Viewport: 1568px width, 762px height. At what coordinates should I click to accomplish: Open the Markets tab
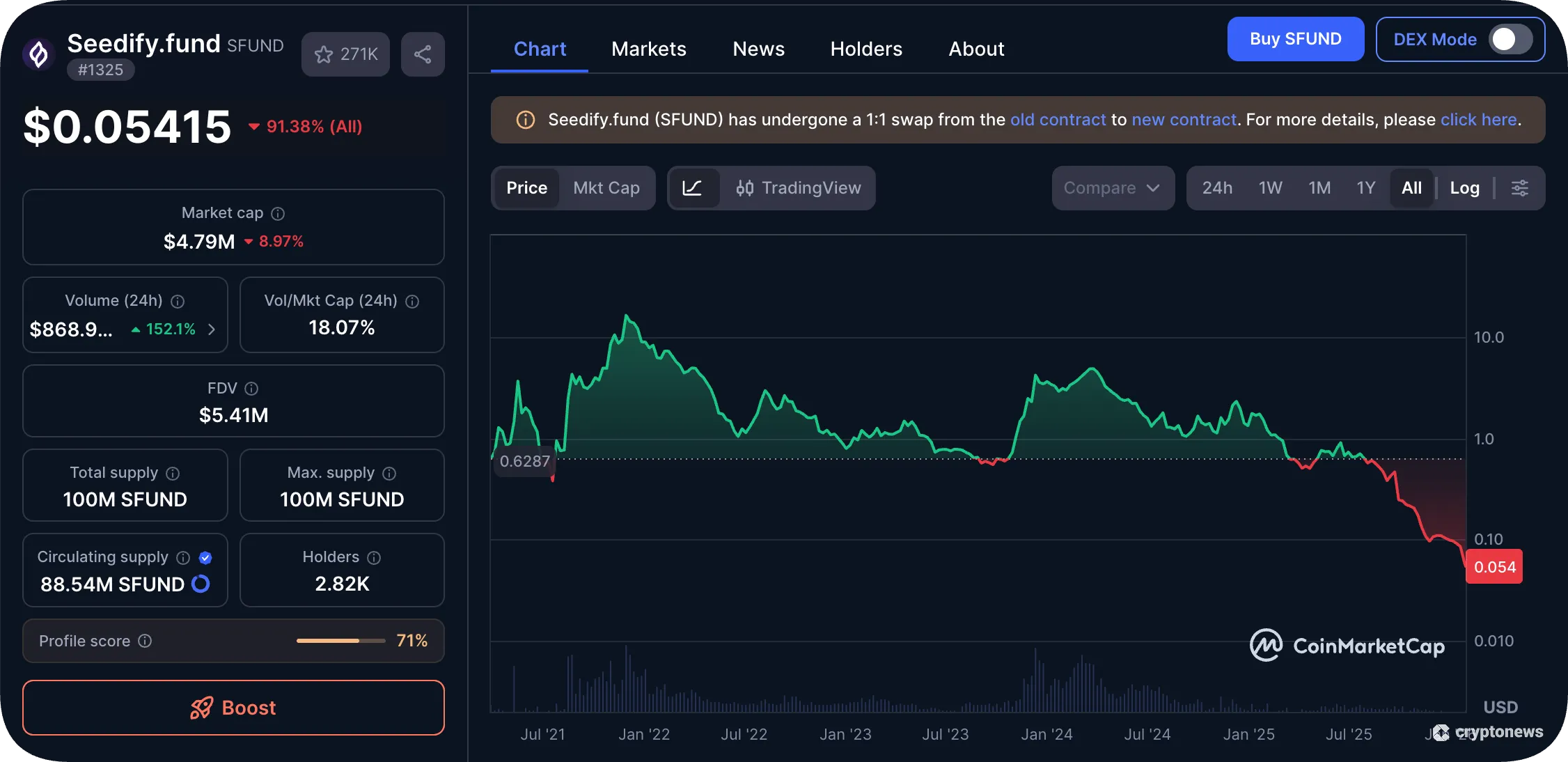click(x=648, y=49)
